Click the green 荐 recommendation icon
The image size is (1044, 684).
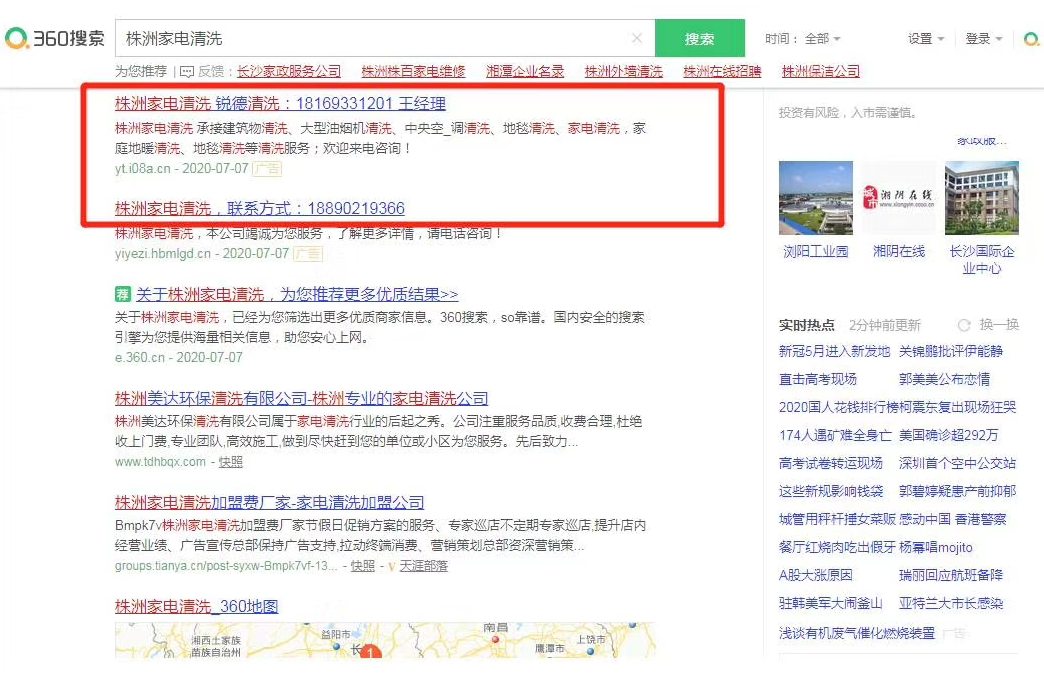click(x=123, y=294)
